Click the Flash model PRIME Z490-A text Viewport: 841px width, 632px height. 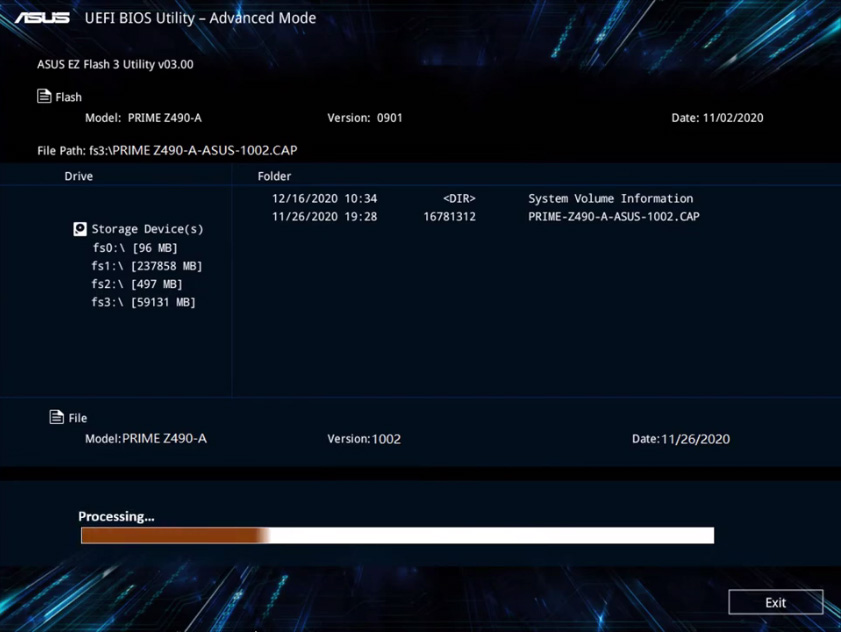tap(165, 118)
